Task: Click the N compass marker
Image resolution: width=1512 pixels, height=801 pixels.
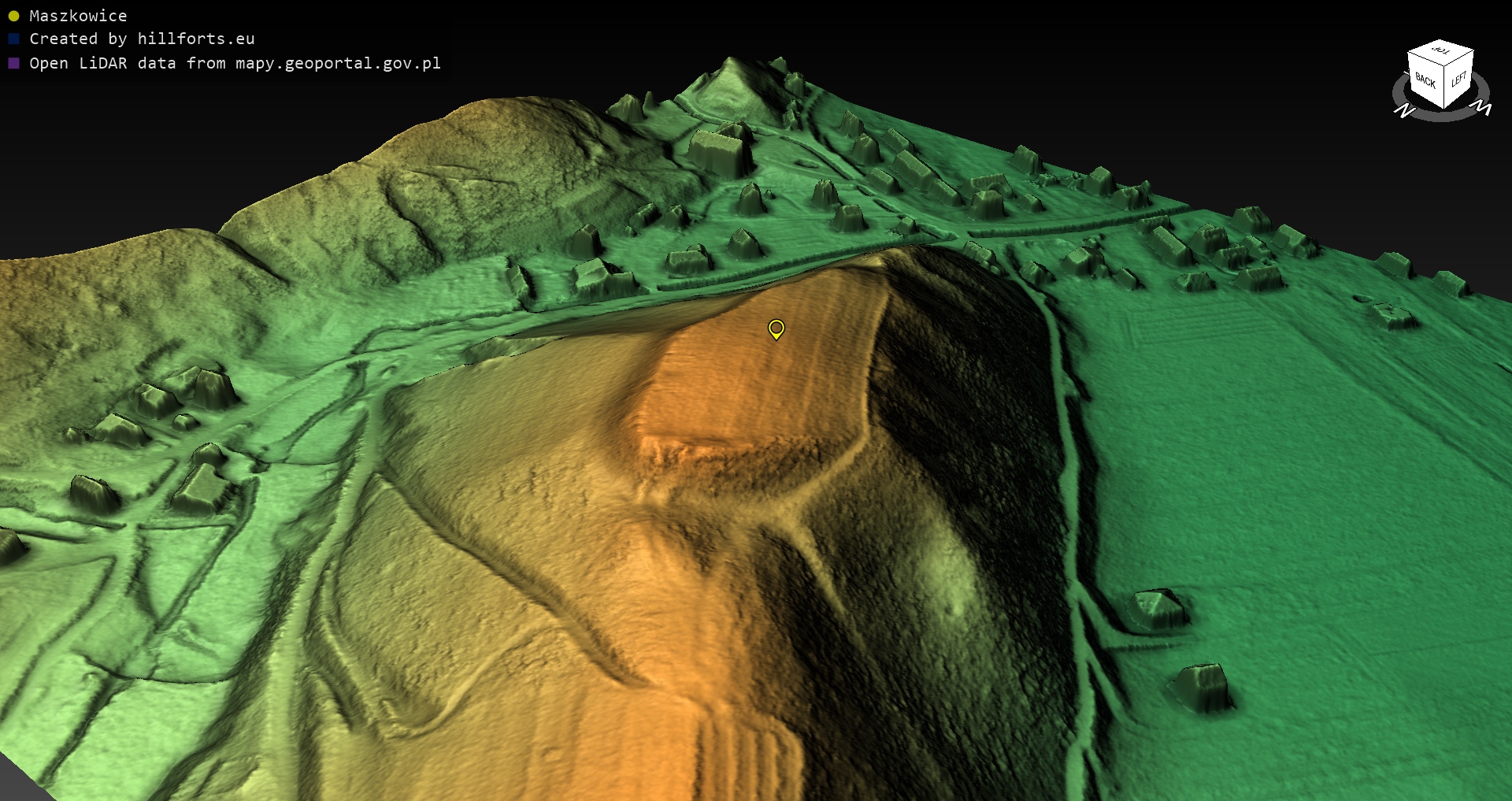Action: [x=1404, y=111]
